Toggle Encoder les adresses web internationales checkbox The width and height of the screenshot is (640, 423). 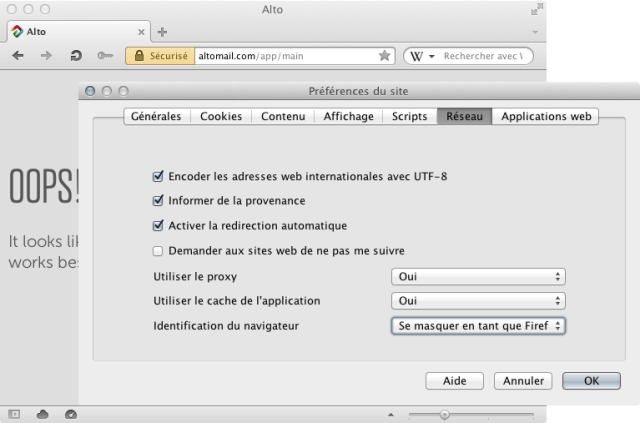158,176
